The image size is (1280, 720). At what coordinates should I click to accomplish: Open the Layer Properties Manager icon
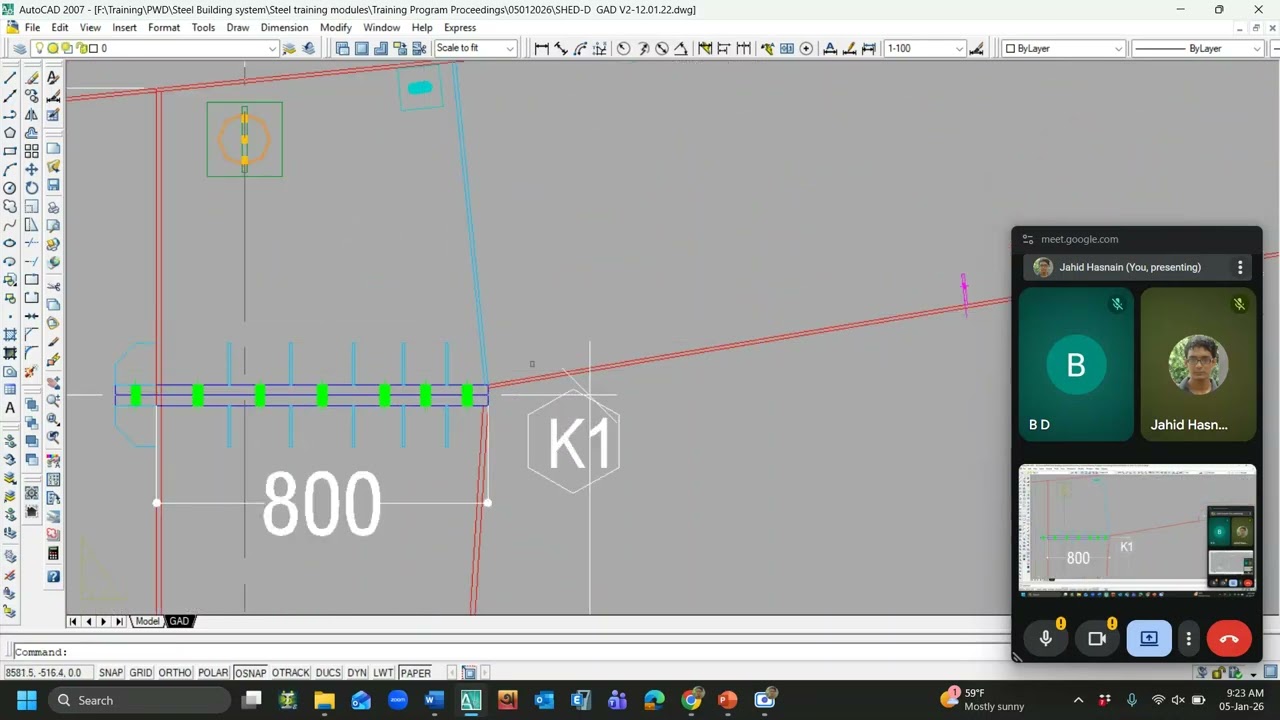click(19, 48)
